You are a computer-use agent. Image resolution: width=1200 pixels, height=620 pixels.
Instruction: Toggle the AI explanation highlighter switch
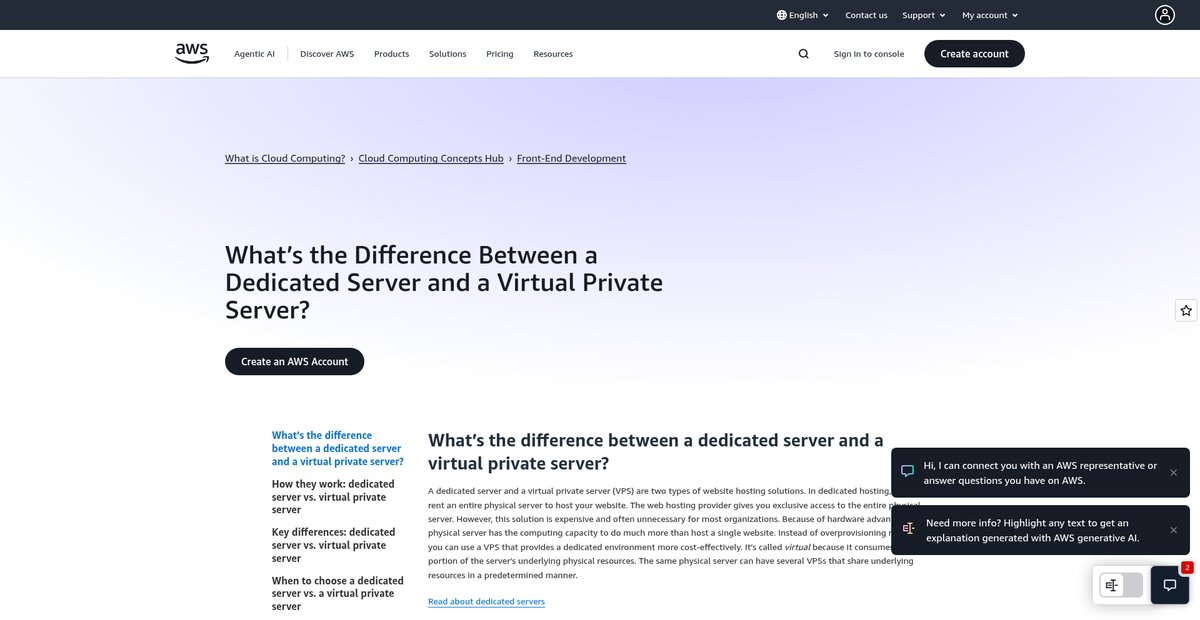(x=1120, y=585)
